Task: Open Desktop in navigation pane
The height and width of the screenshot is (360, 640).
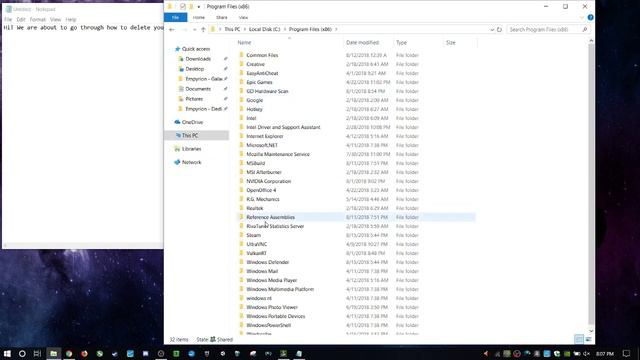Action: (194, 69)
